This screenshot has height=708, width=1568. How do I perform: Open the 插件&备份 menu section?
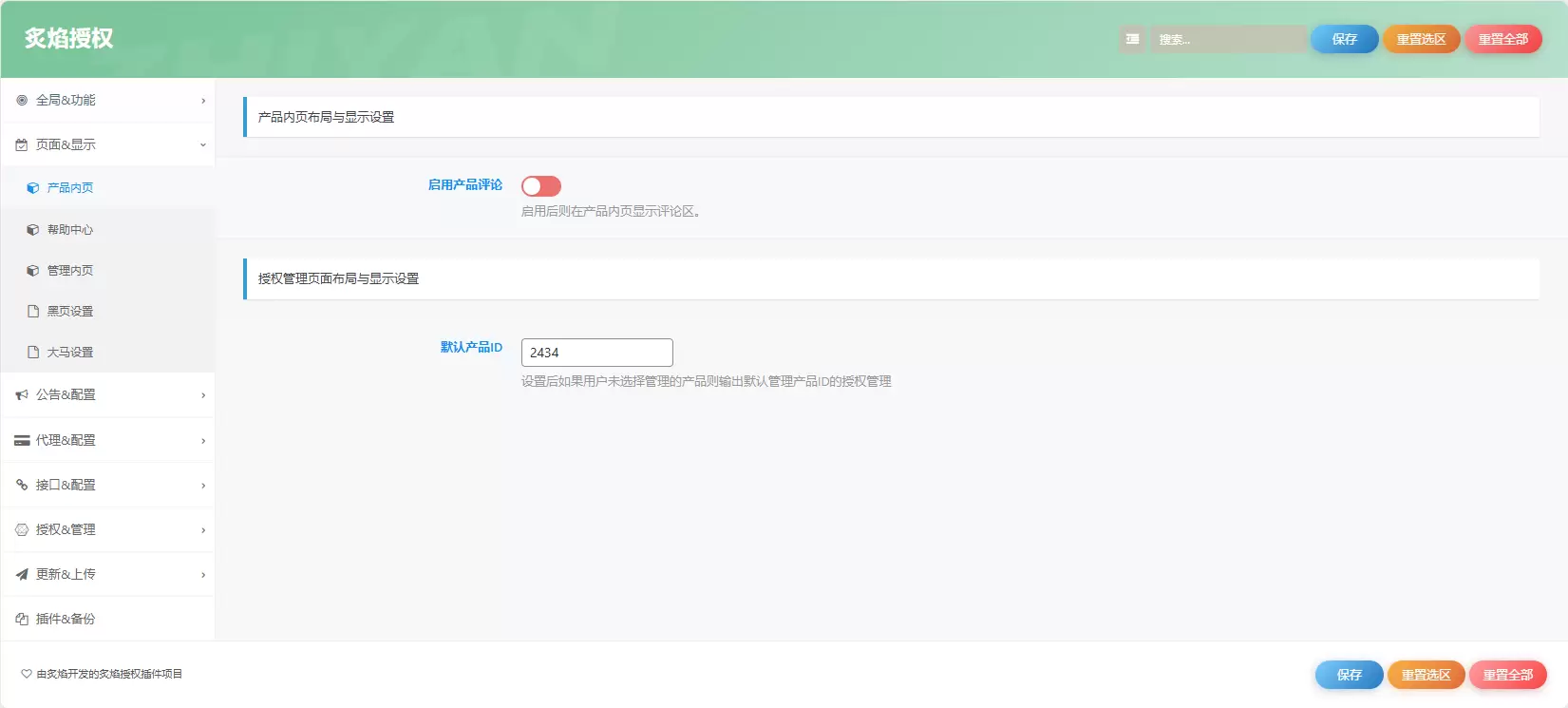pos(107,619)
